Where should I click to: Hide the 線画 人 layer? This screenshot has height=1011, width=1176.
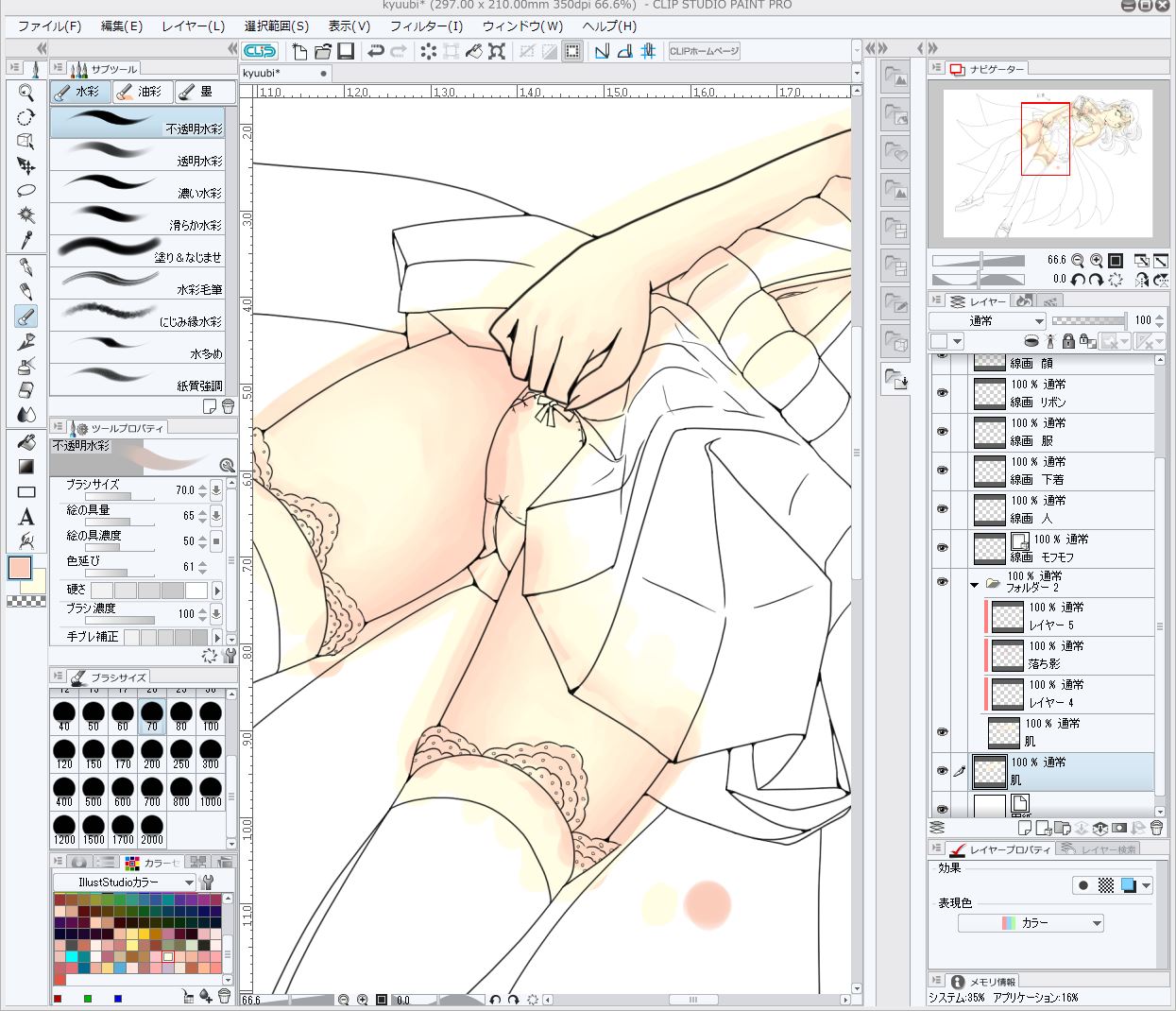[942, 509]
